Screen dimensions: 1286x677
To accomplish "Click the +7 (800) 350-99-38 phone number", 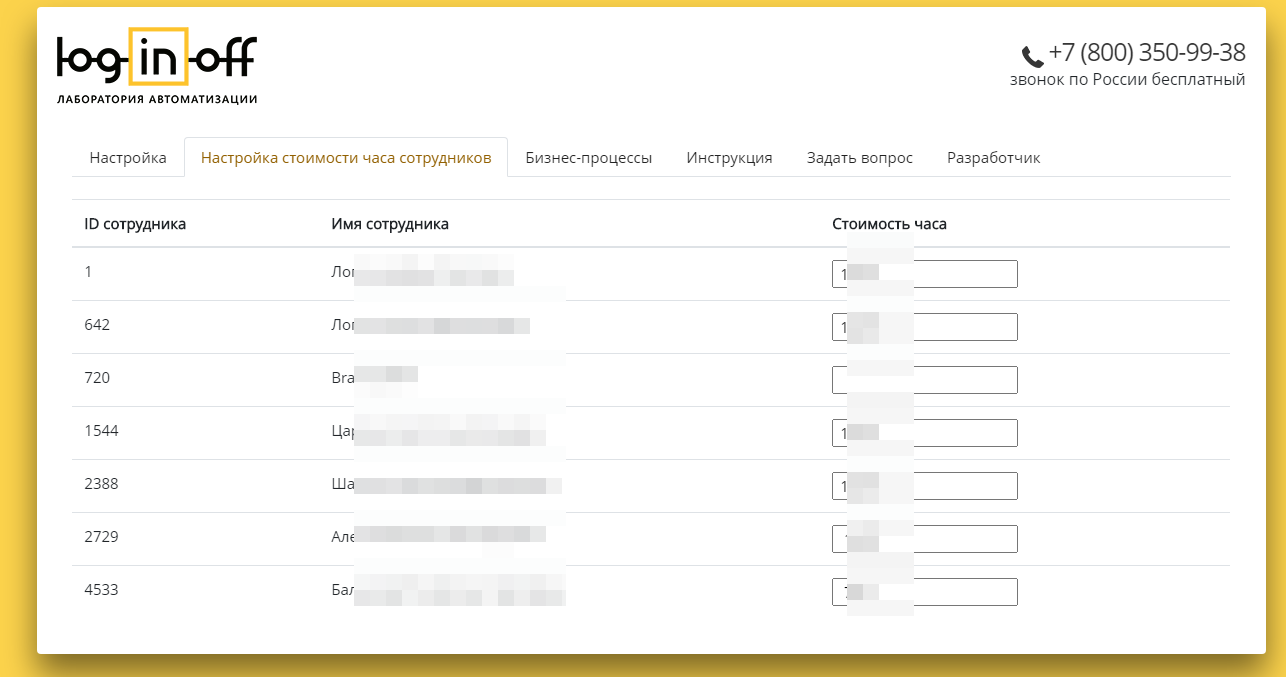I will coord(1147,53).
